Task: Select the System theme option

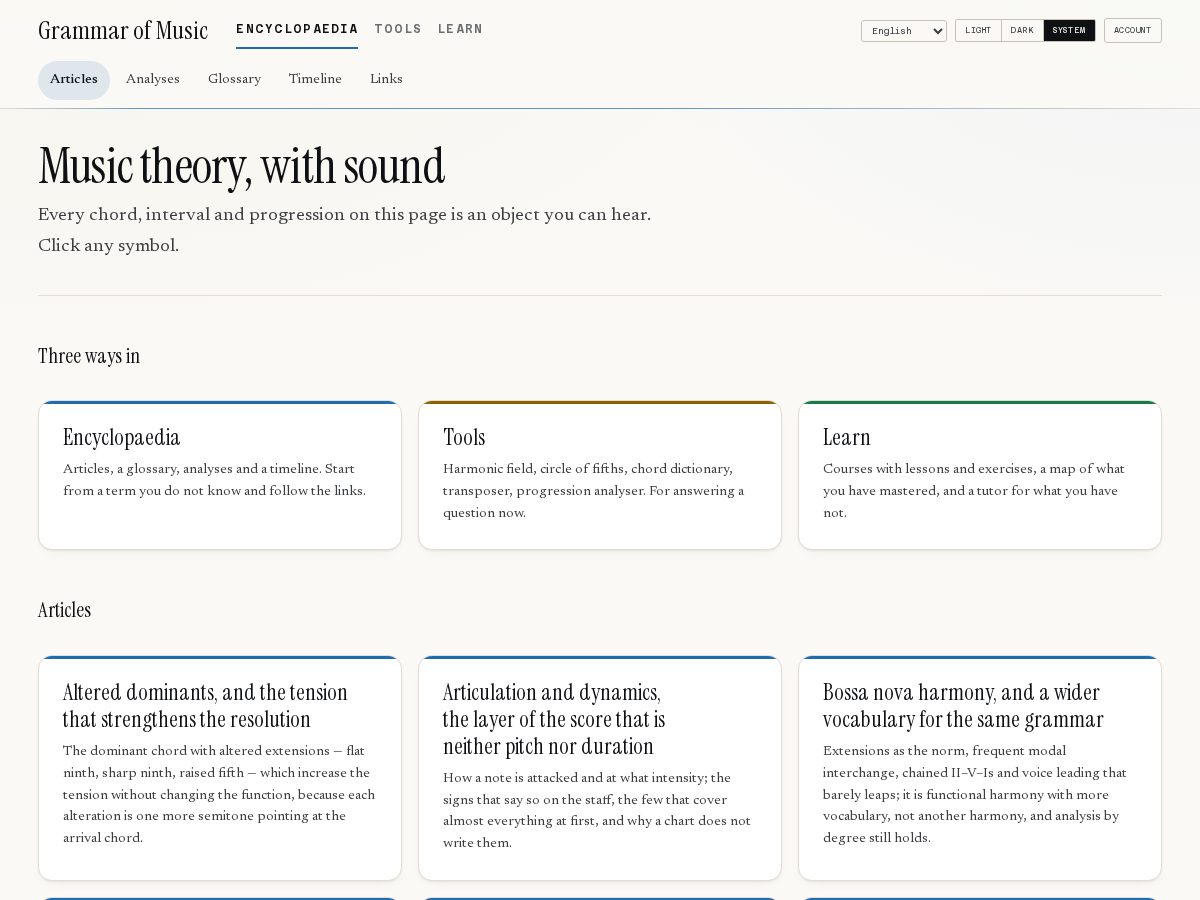Action: (x=1069, y=31)
